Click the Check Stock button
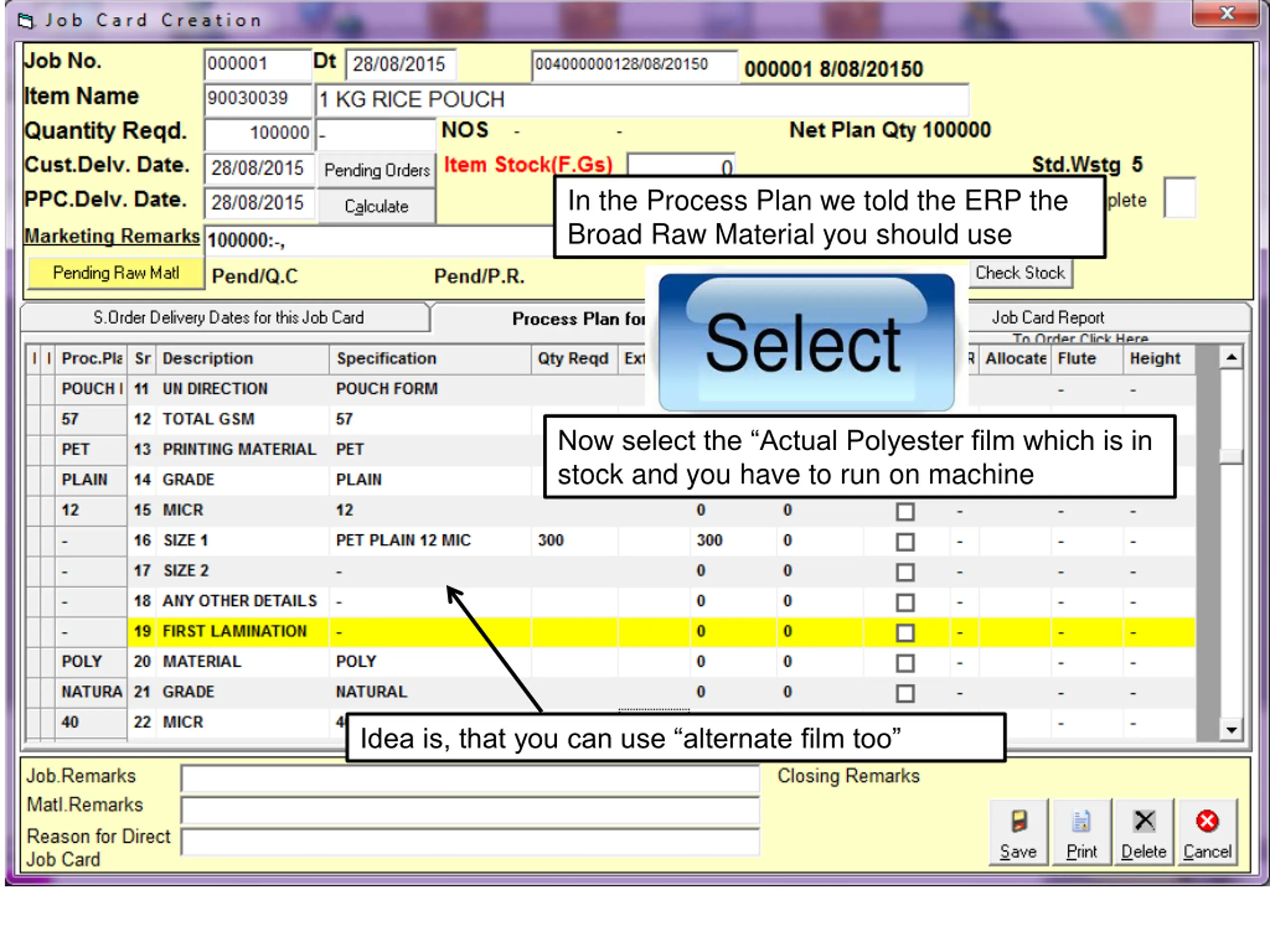 tap(1020, 273)
